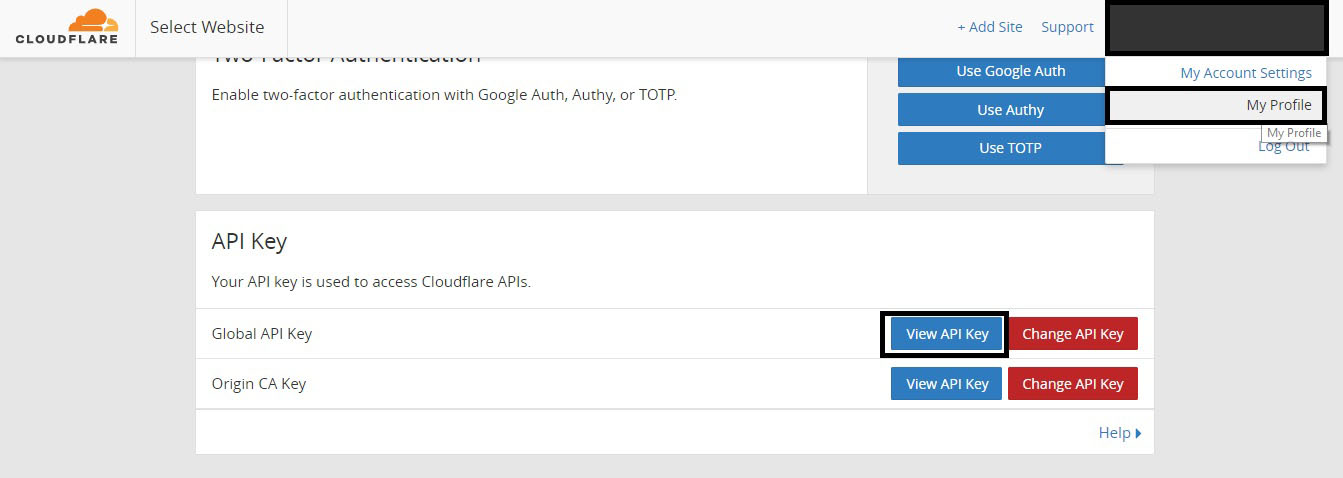The width and height of the screenshot is (1343, 478).
Task: Change the Global API Key
Action: (x=1073, y=334)
